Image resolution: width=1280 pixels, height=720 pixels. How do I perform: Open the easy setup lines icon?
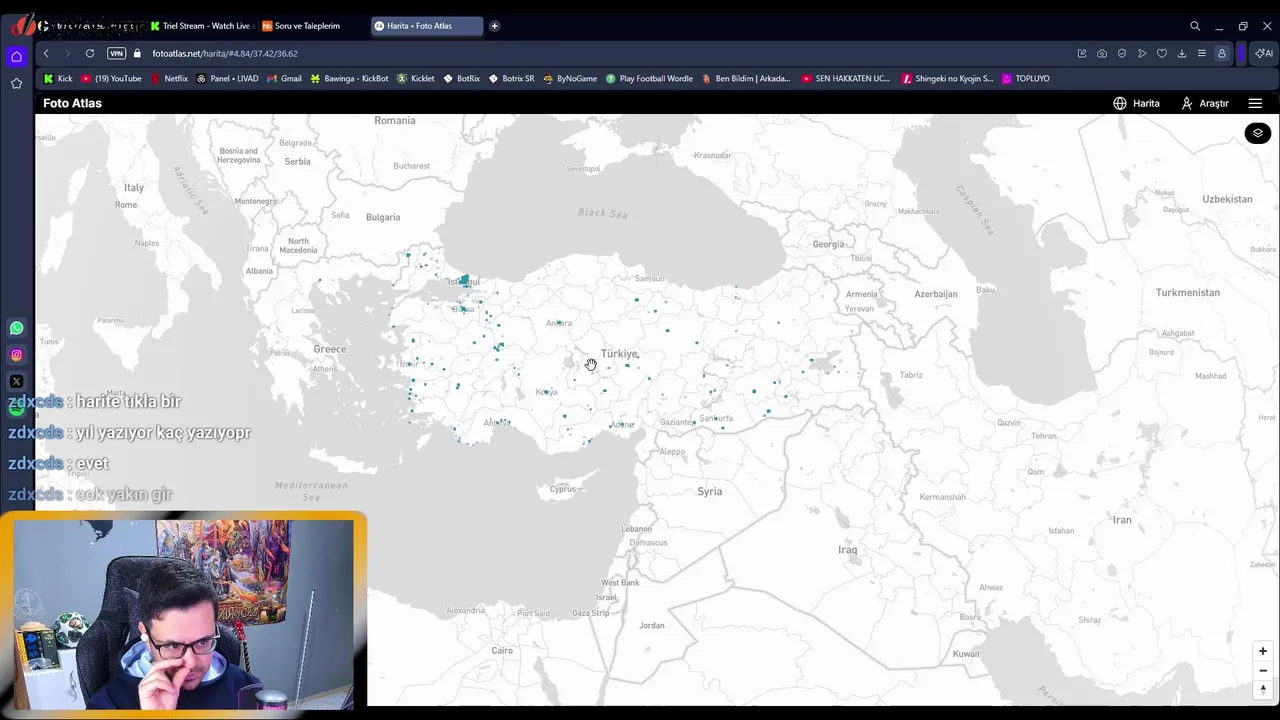click(1202, 53)
